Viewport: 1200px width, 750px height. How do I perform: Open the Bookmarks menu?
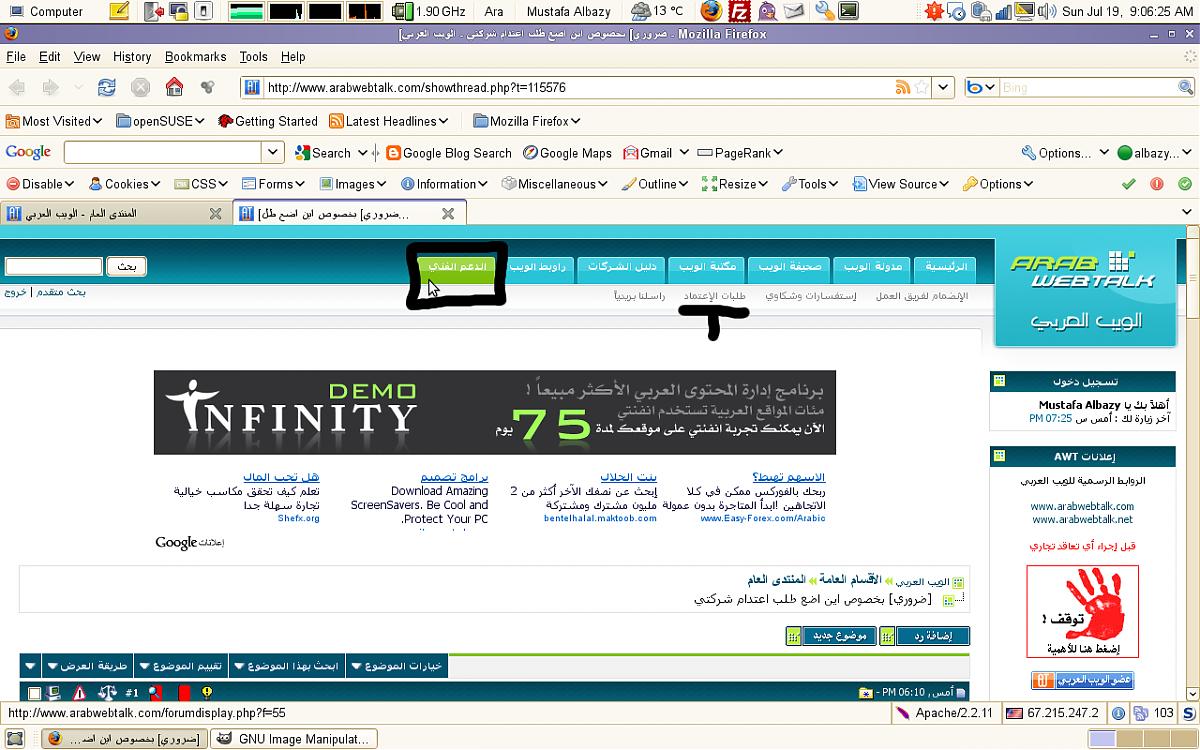tap(195, 57)
